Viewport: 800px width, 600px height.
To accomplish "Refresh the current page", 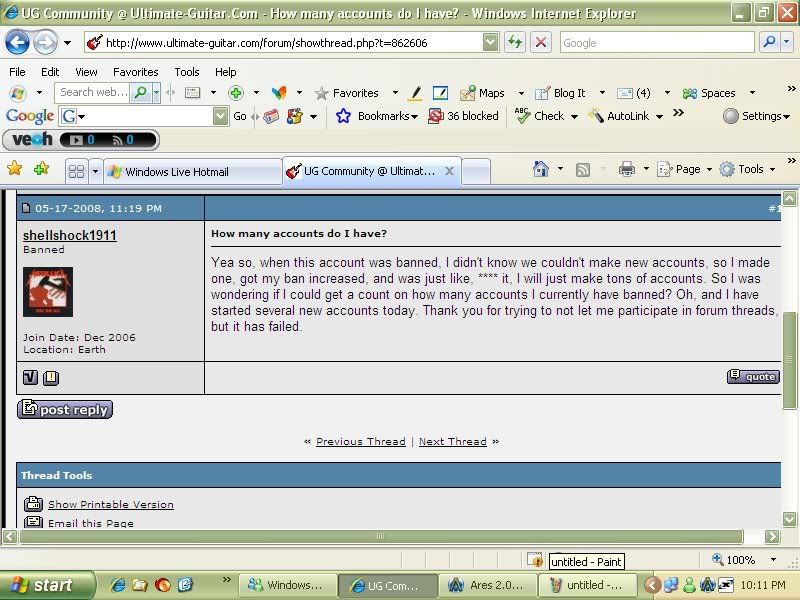I will click(x=515, y=42).
